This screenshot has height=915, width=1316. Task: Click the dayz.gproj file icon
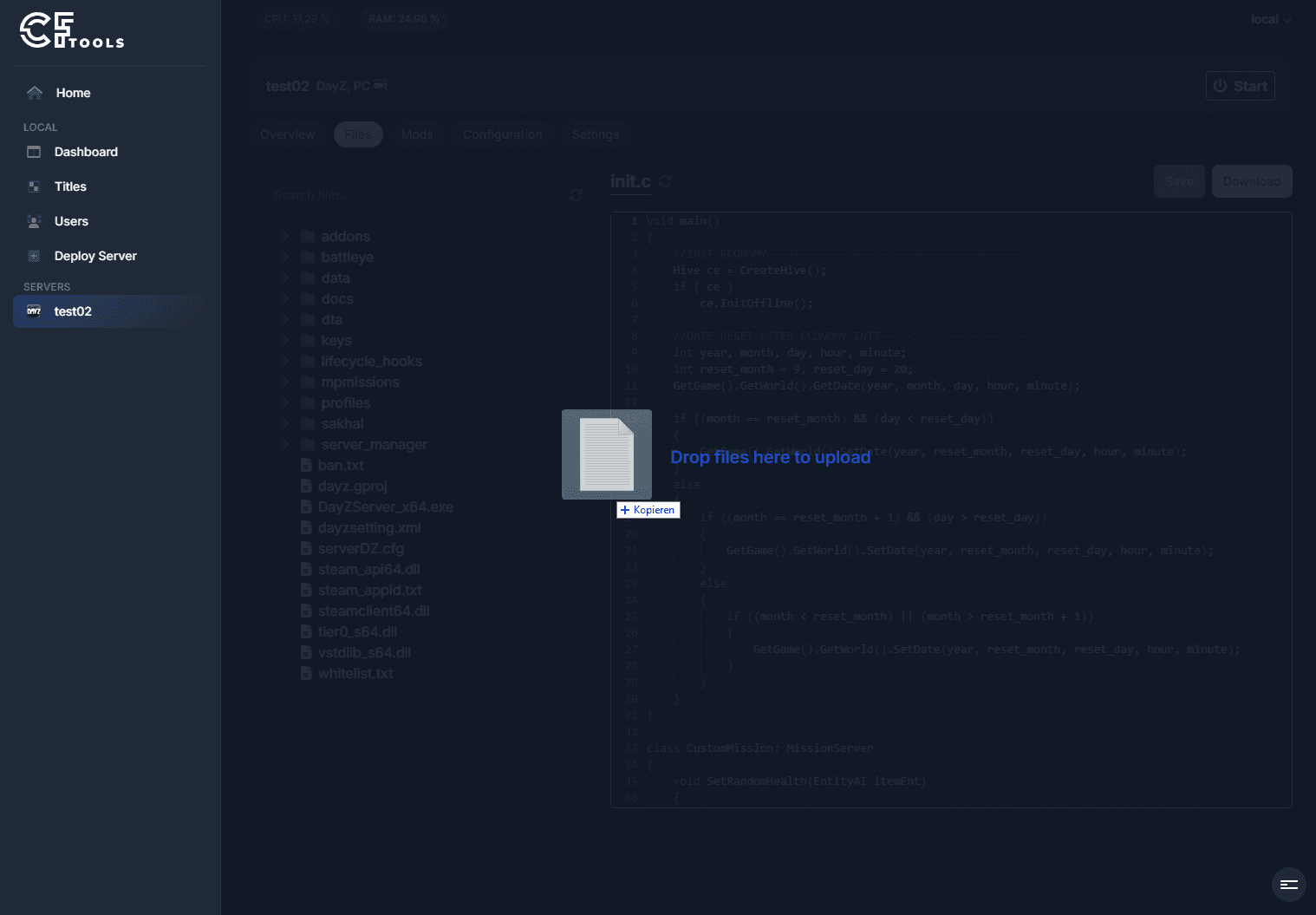tap(306, 486)
